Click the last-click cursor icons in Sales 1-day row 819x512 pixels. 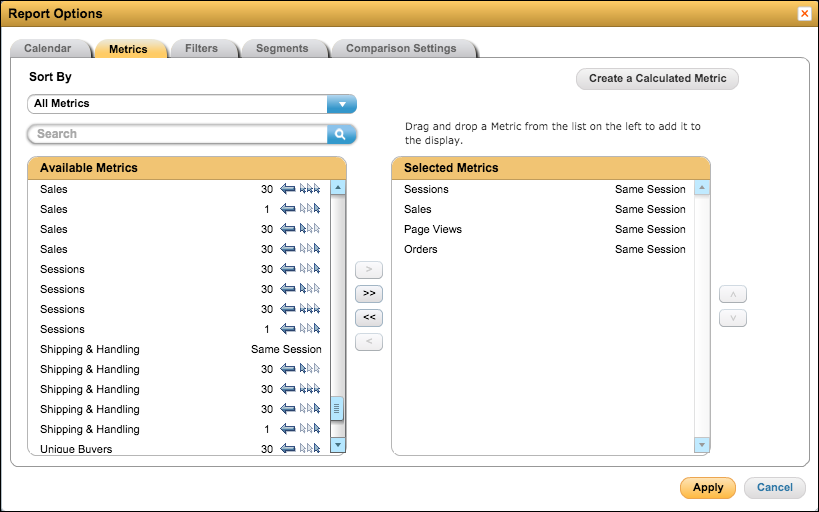tap(310, 209)
